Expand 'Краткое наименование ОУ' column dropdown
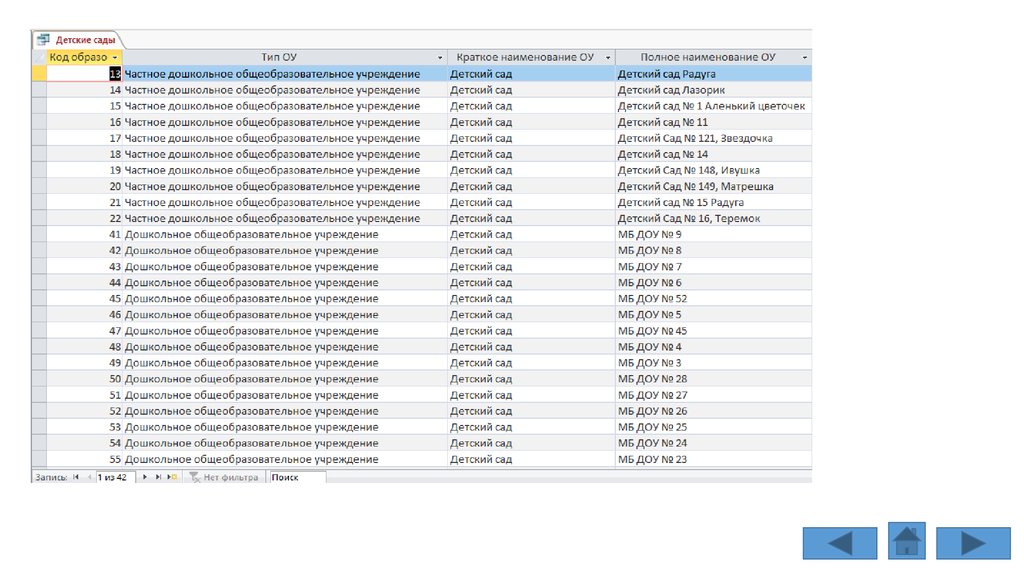 pos(606,58)
